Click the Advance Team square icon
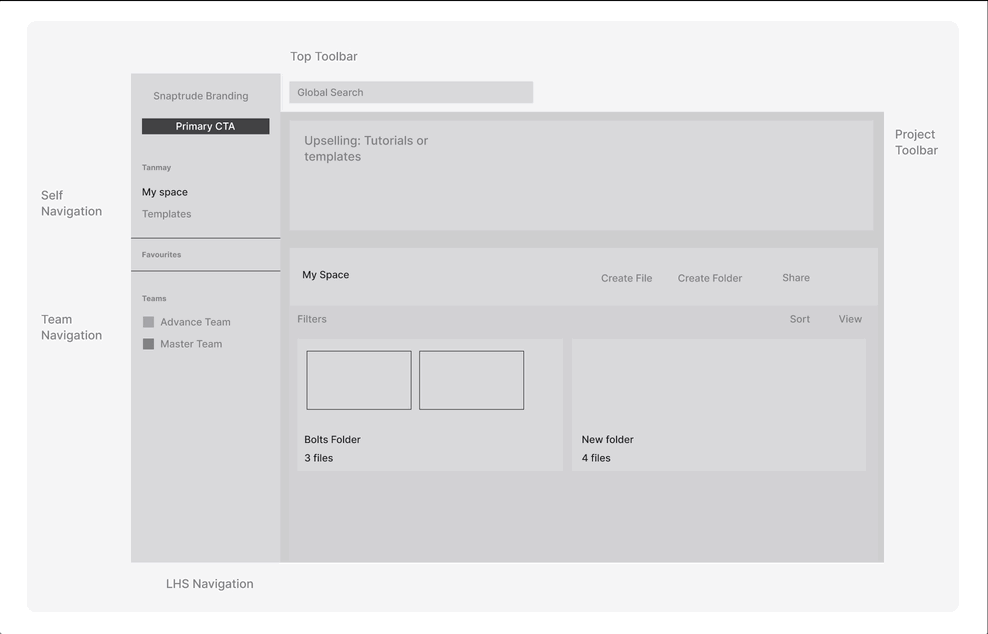Viewport: 988px width, 634px height. (149, 322)
